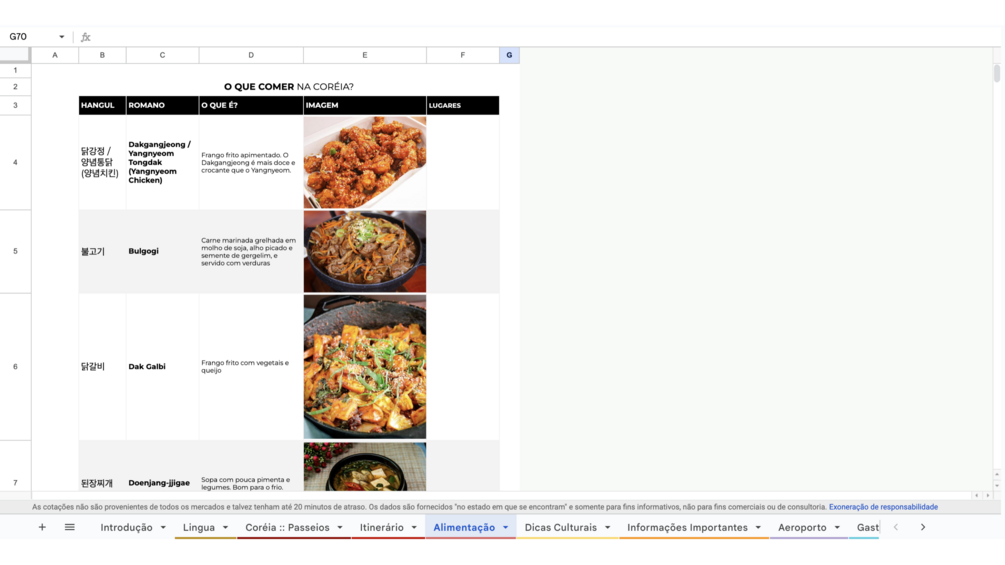Click the HANGUL header cell

pyautogui.click(x=103, y=105)
